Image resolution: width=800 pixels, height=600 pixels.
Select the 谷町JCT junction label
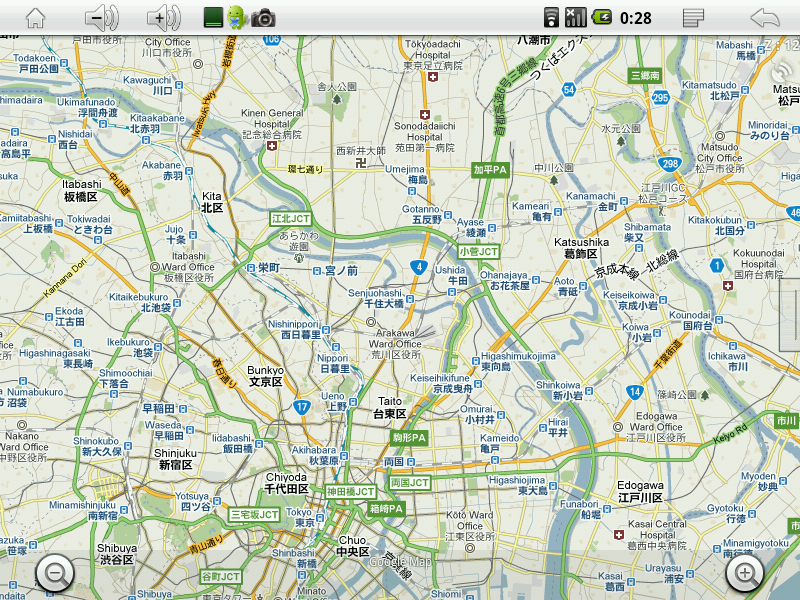(x=220, y=577)
